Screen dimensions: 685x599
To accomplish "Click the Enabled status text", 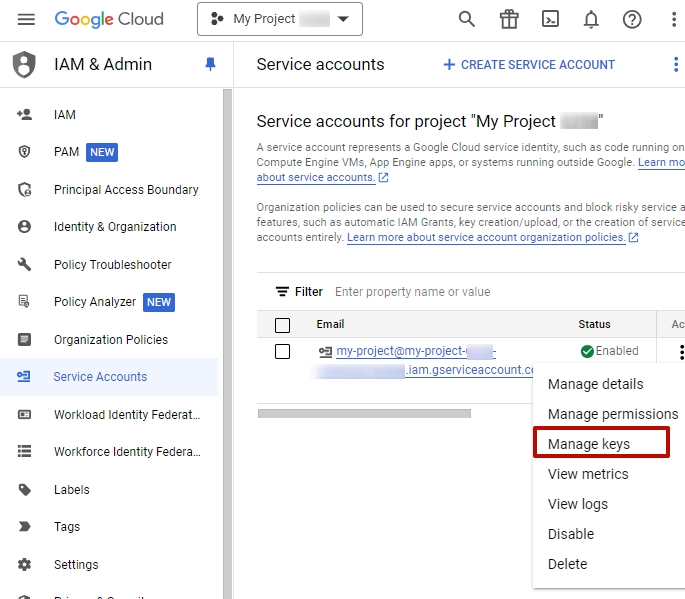I will click(x=617, y=351).
